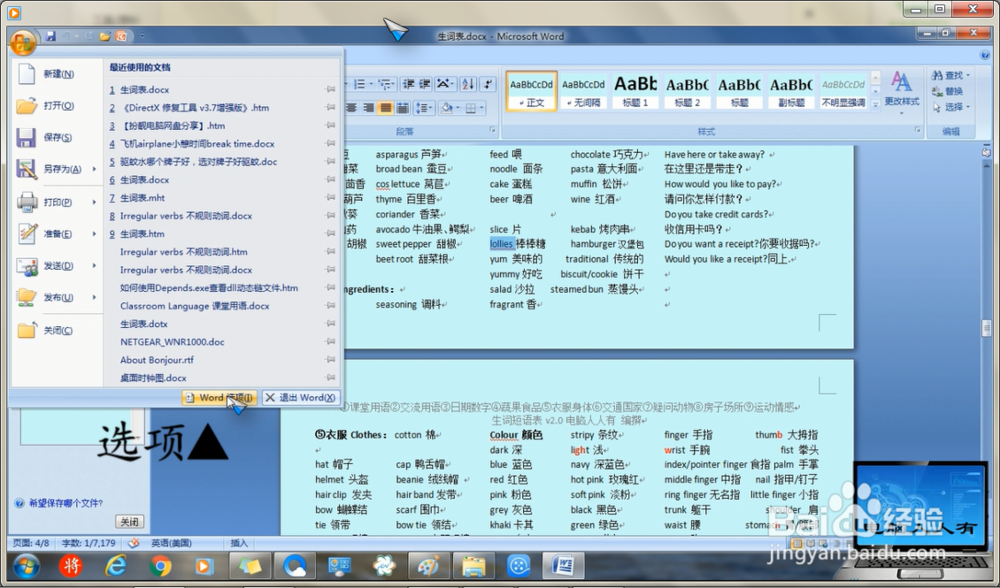This screenshot has height=588, width=1000.
Task: Open Windows Explorer folder on taskbar
Action: click(x=474, y=566)
